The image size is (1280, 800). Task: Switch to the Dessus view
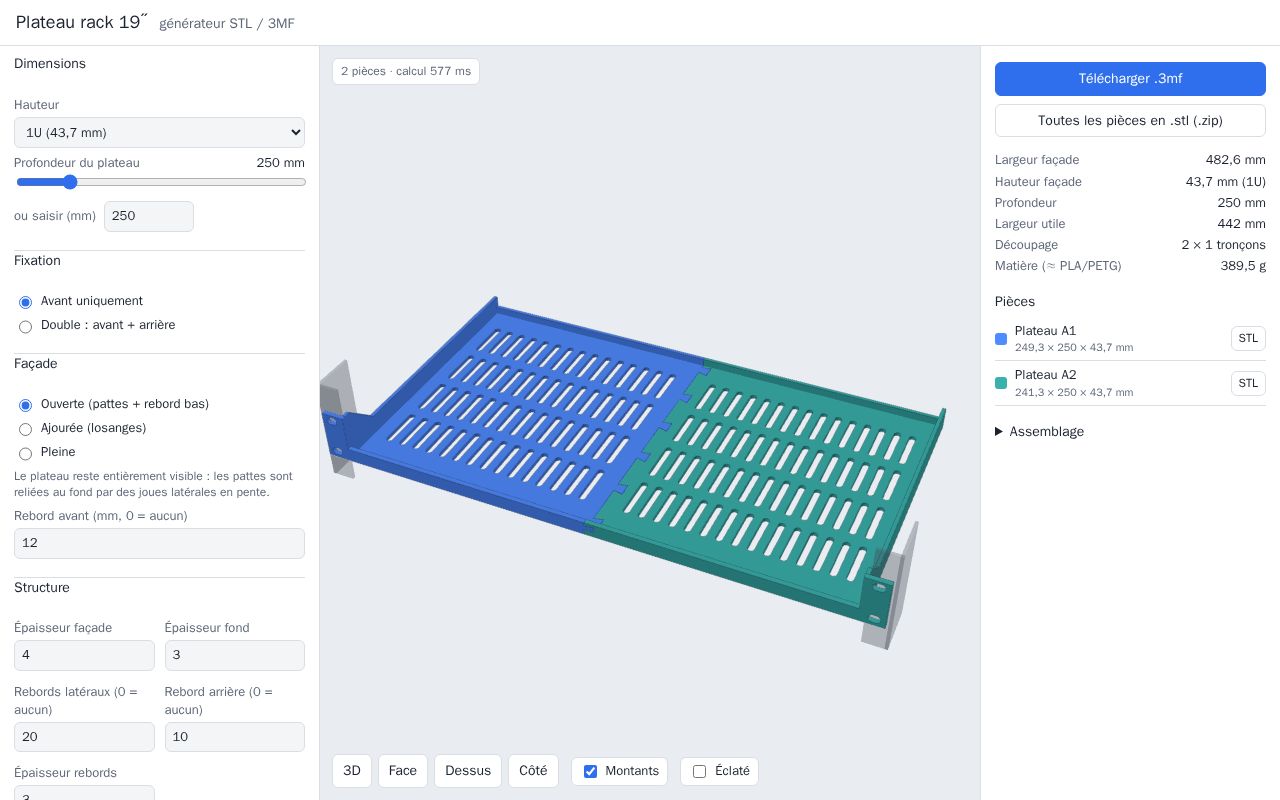click(468, 771)
